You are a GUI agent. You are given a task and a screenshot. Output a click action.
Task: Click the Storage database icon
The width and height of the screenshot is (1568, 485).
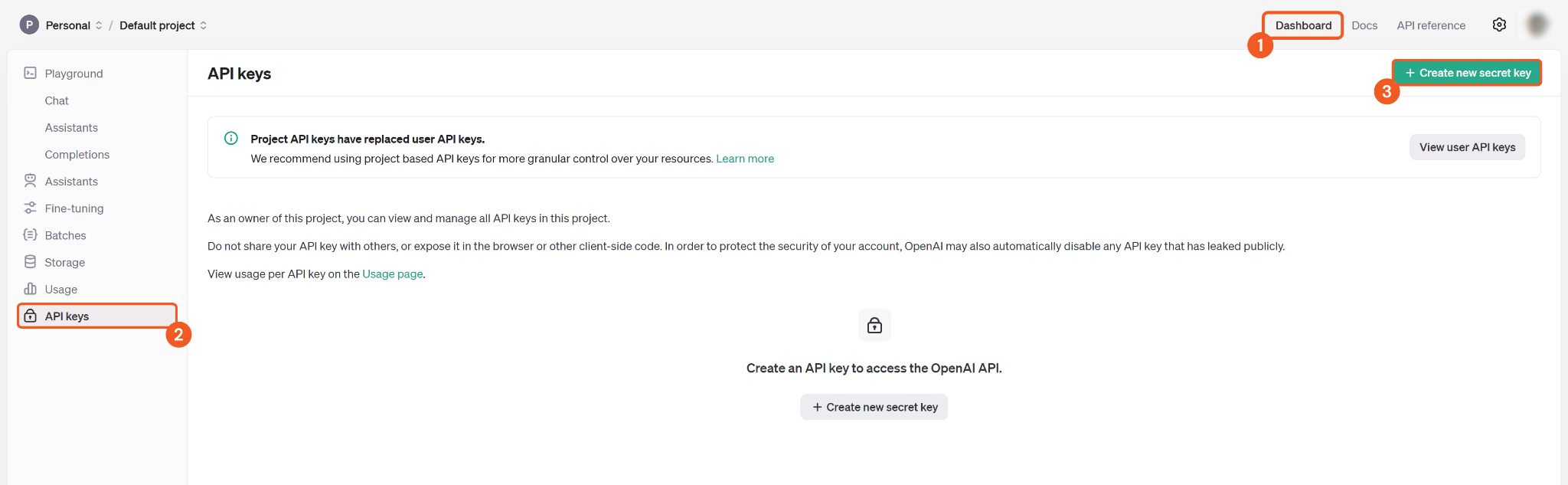(31, 262)
